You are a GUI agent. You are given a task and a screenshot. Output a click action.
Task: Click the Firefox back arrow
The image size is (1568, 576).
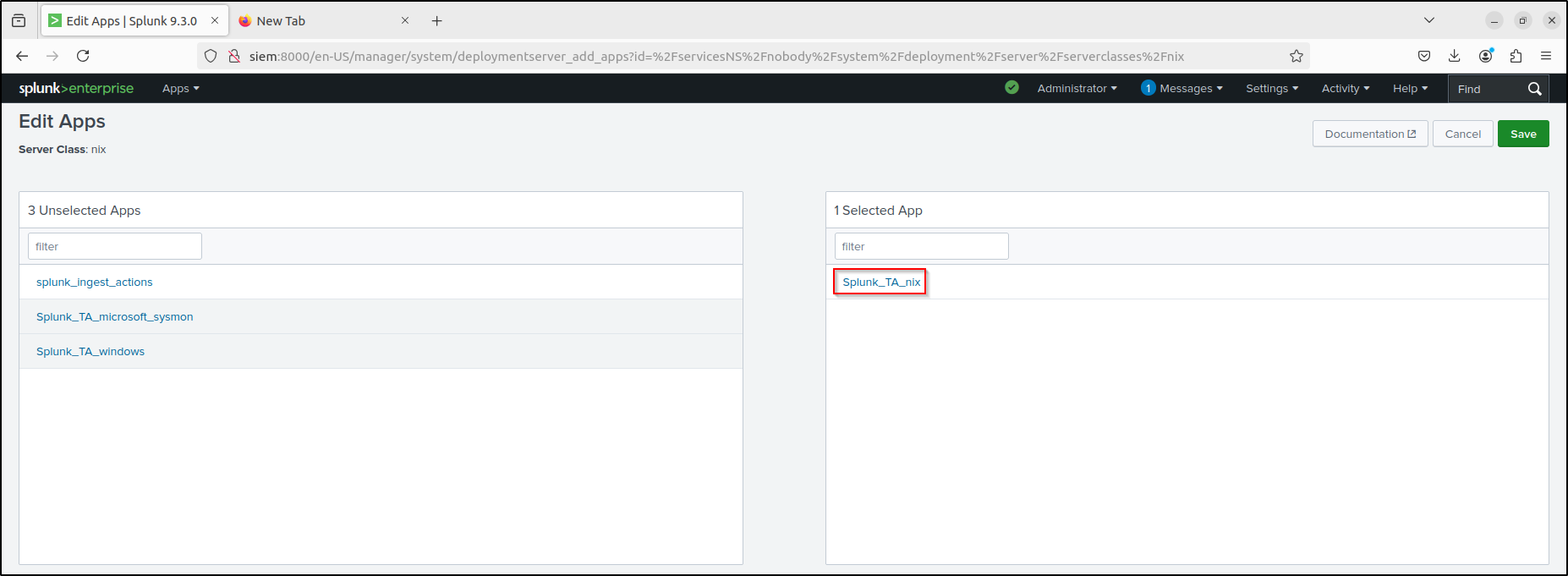click(x=22, y=56)
